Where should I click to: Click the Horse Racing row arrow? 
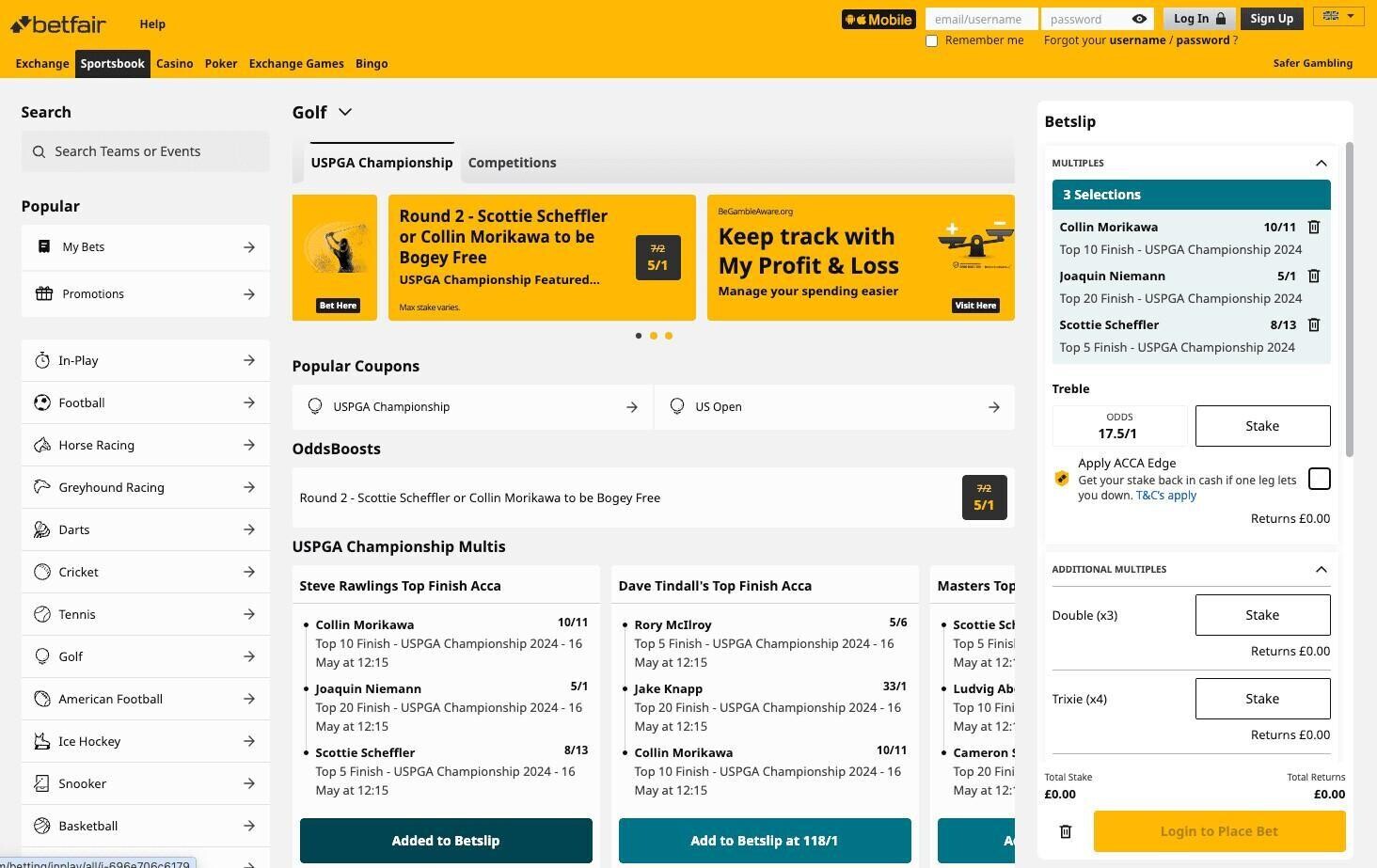249,445
